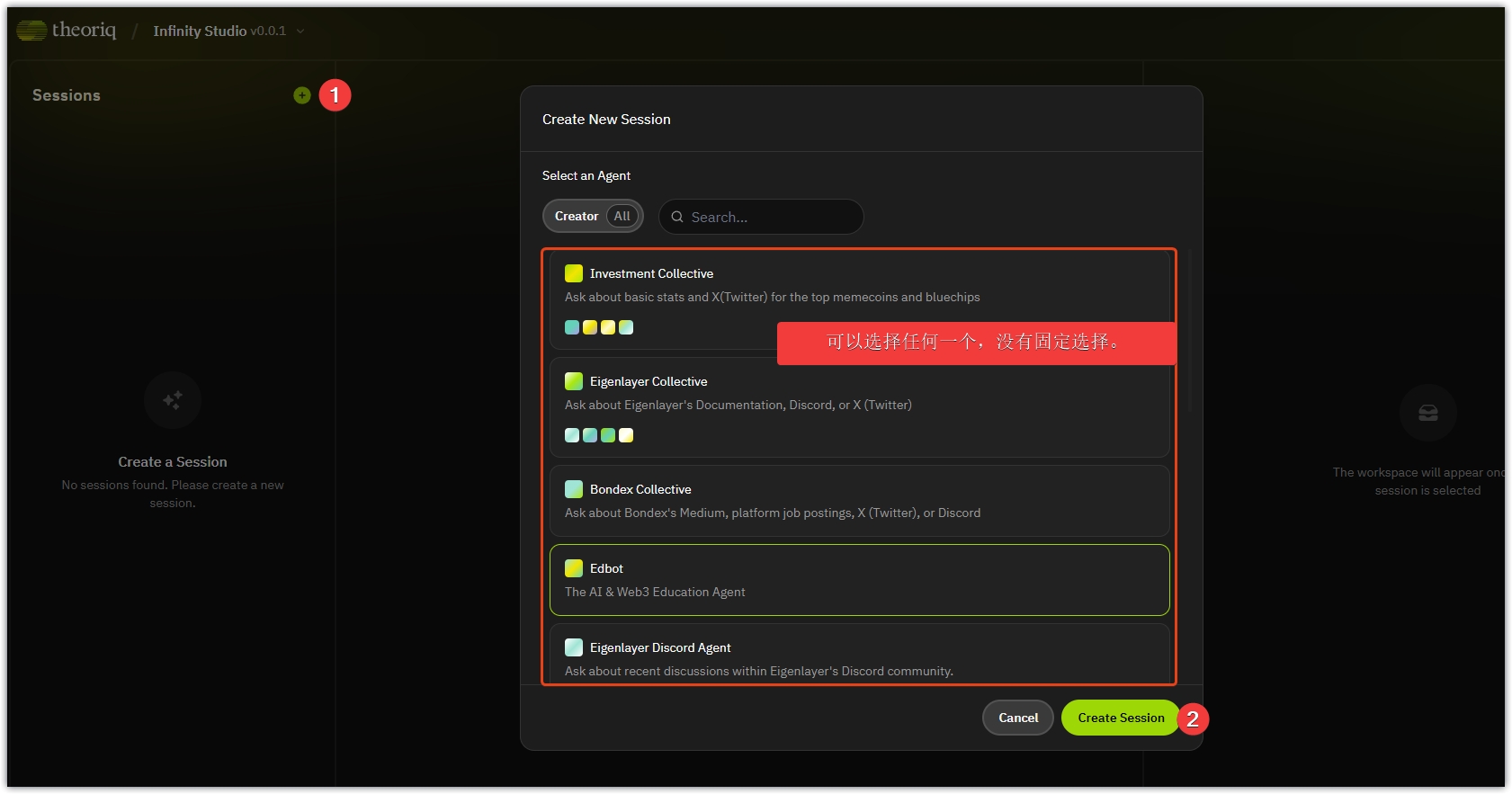Viewport: 1512px width, 794px height.
Task: Click the sparkle icon above Create a Session
Action: (173, 400)
